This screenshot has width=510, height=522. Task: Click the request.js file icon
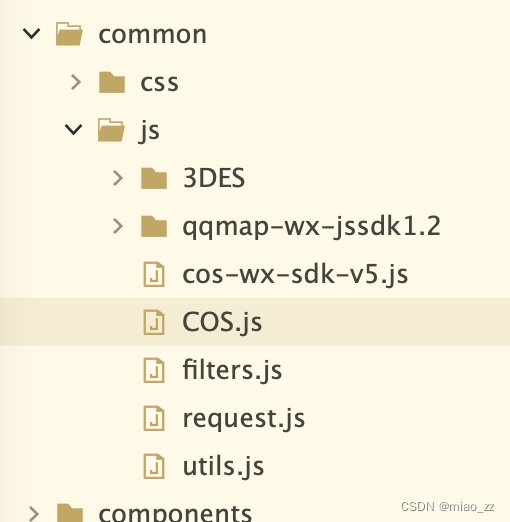(x=154, y=418)
